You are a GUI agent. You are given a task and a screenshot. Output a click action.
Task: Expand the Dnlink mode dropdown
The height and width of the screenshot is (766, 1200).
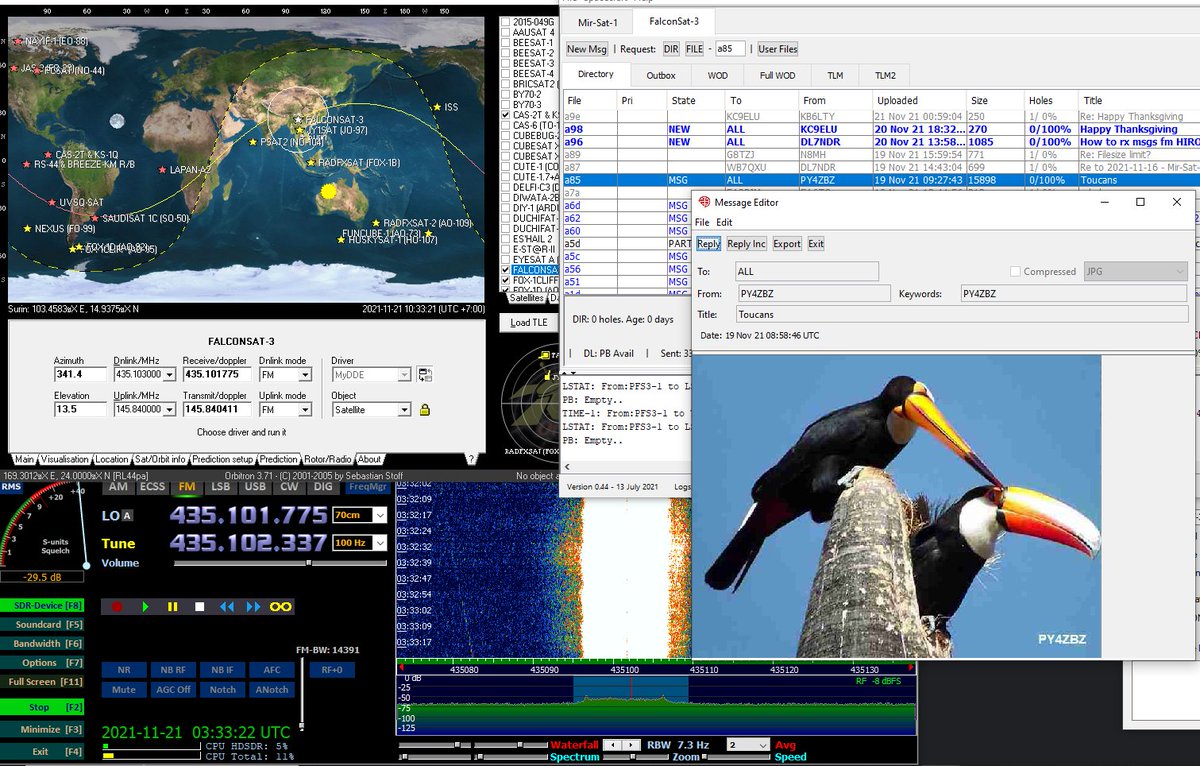tap(304, 375)
